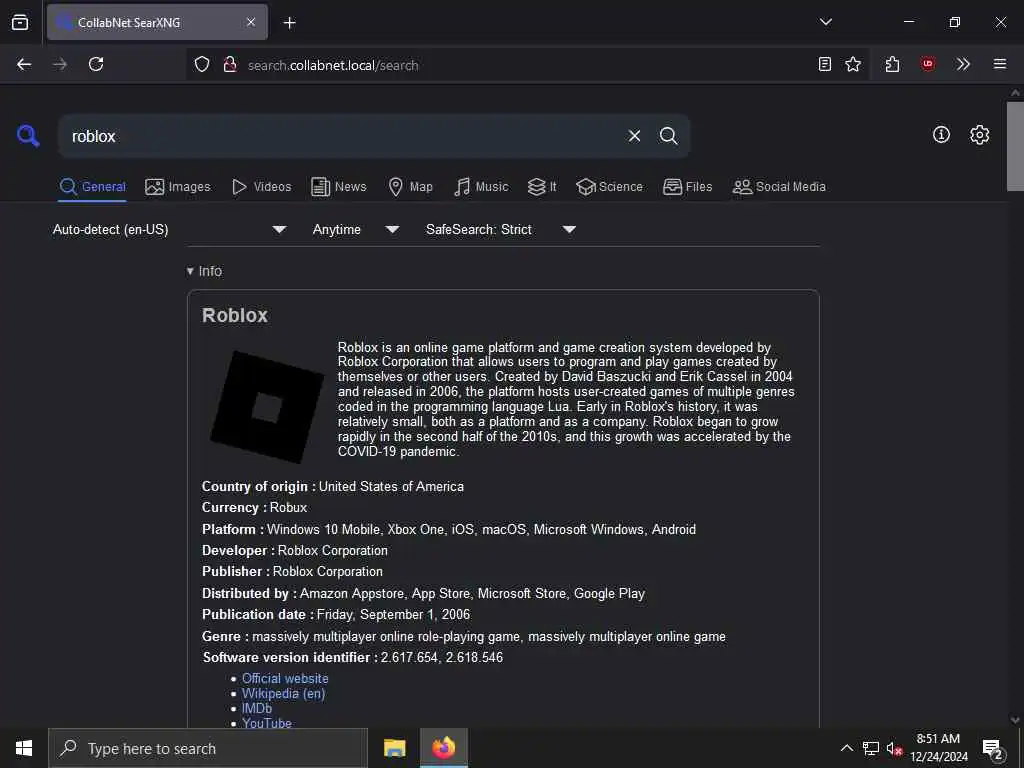
Task: Open muted volume tray icon
Action: click(x=894, y=748)
